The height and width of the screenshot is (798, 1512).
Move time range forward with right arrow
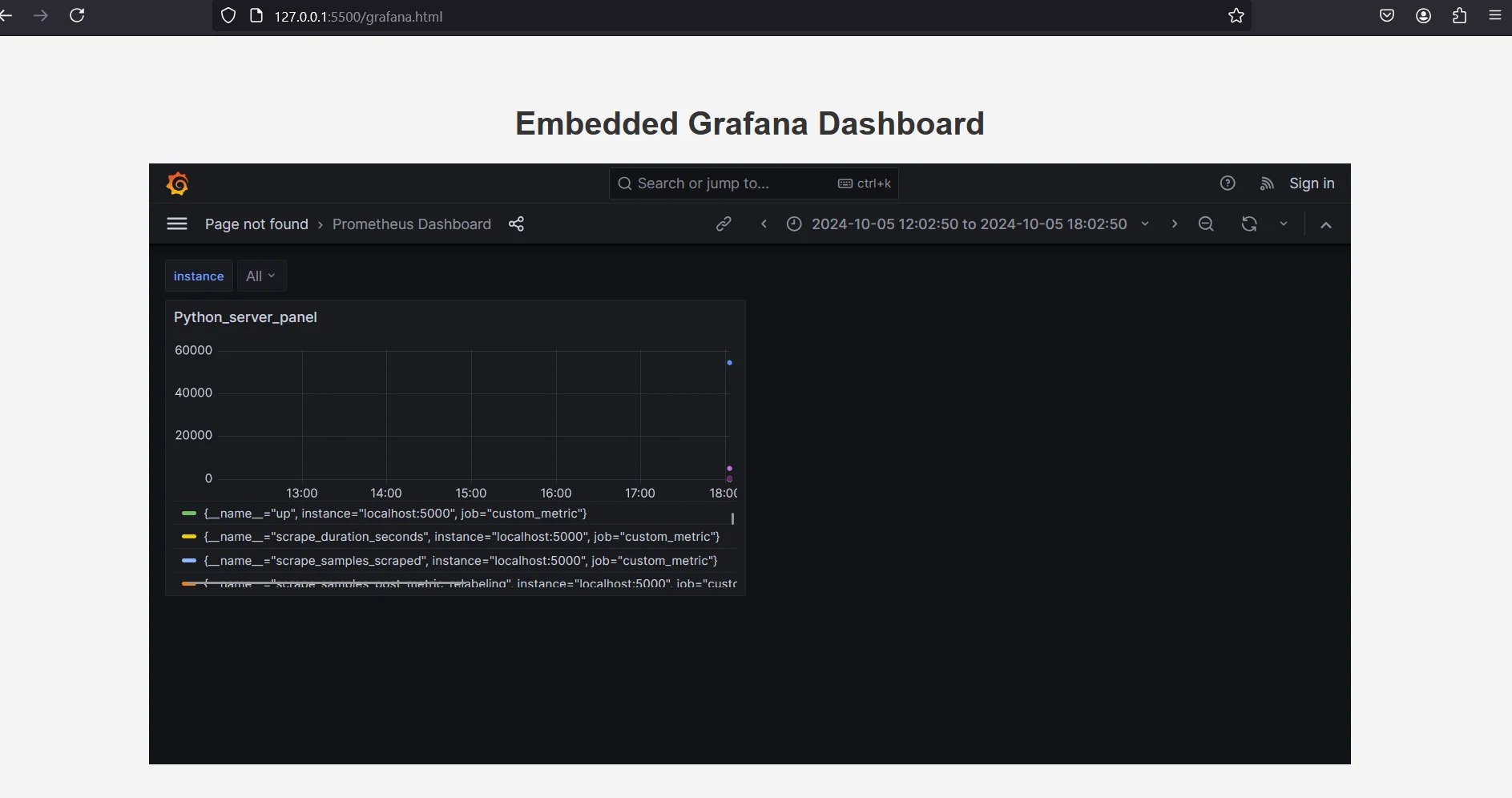point(1175,224)
